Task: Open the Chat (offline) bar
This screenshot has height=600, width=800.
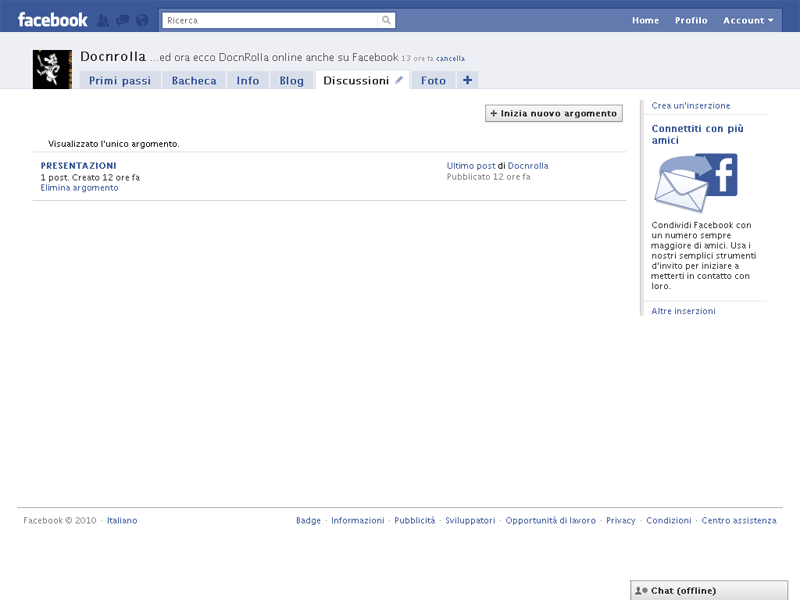Action: [709, 590]
